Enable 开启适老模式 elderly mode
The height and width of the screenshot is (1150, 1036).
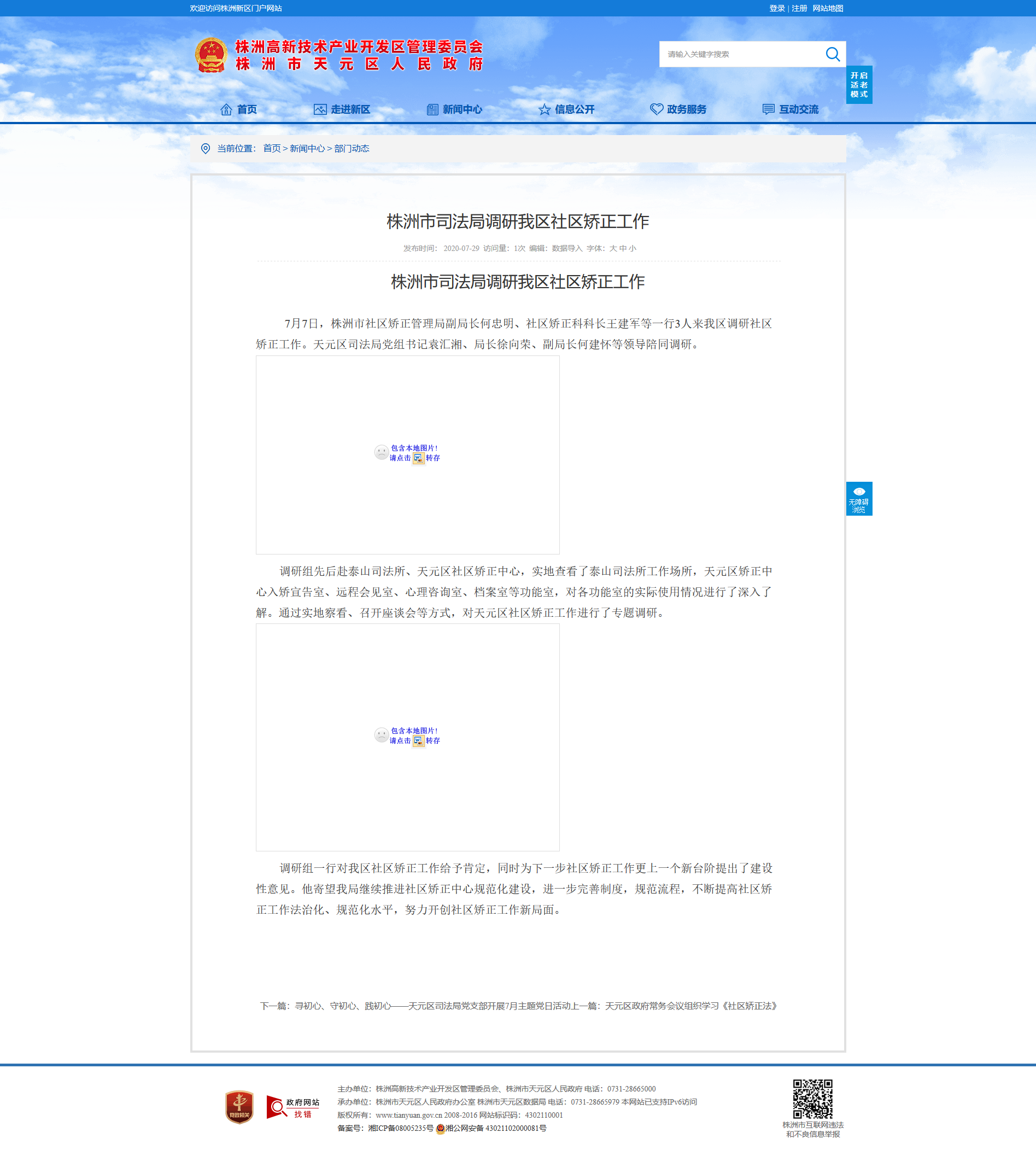(x=859, y=85)
